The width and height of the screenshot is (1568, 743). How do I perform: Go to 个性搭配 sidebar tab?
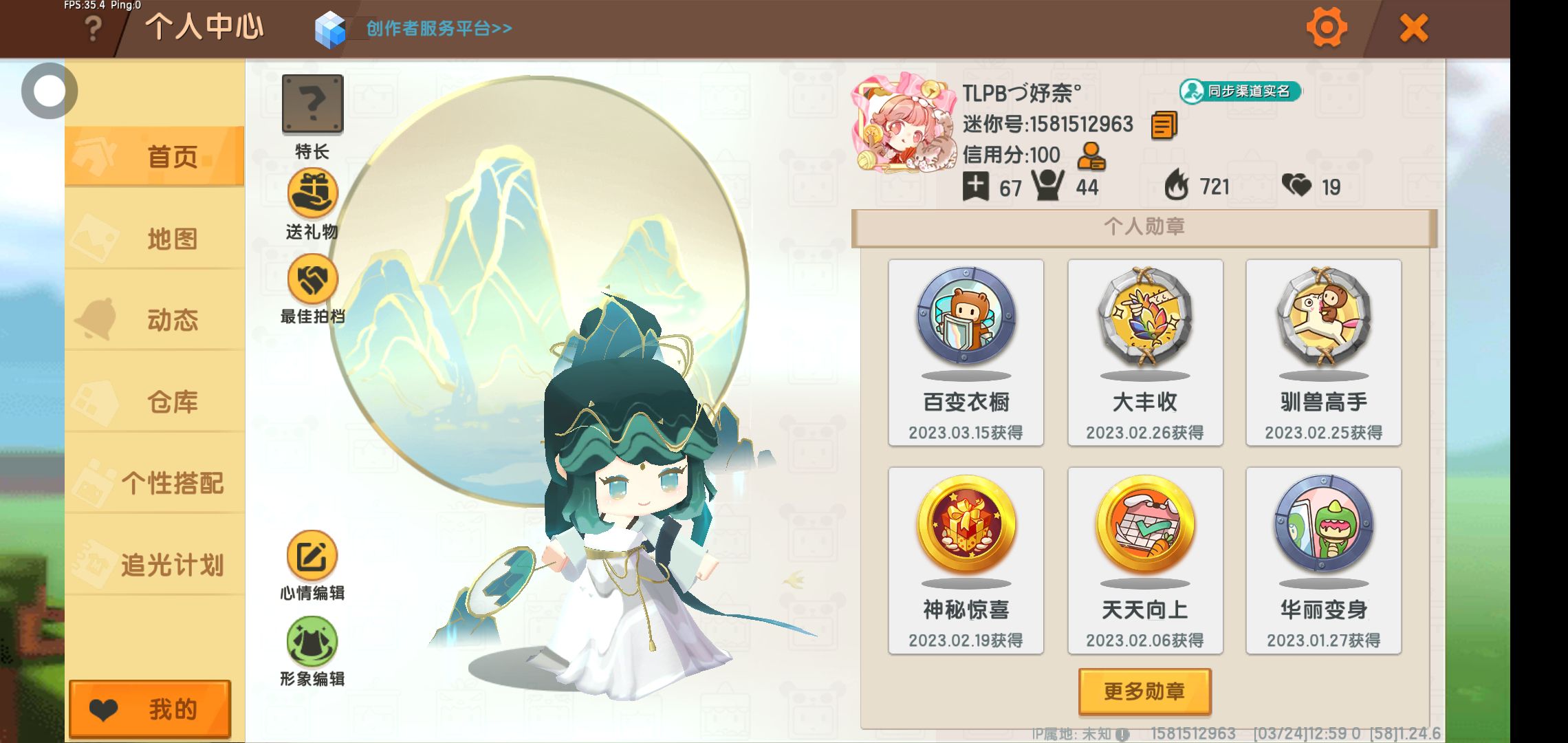155,483
